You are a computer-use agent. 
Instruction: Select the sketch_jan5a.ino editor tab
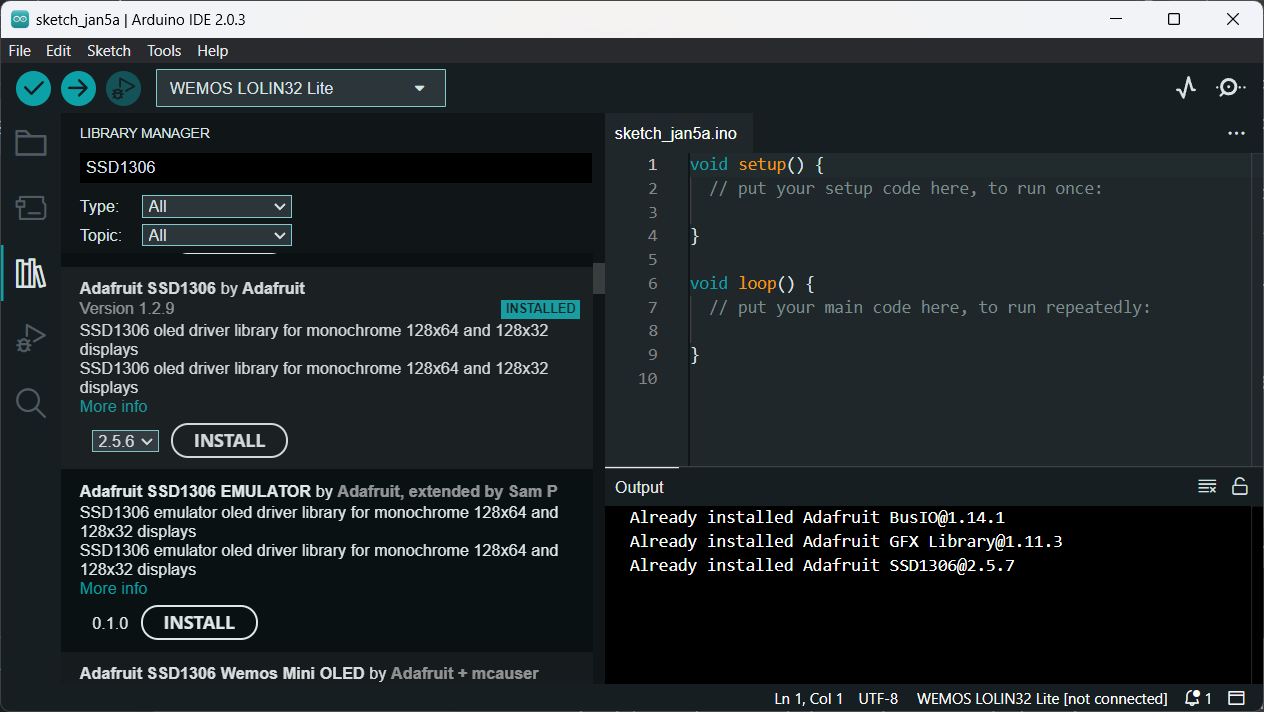(676, 133)
